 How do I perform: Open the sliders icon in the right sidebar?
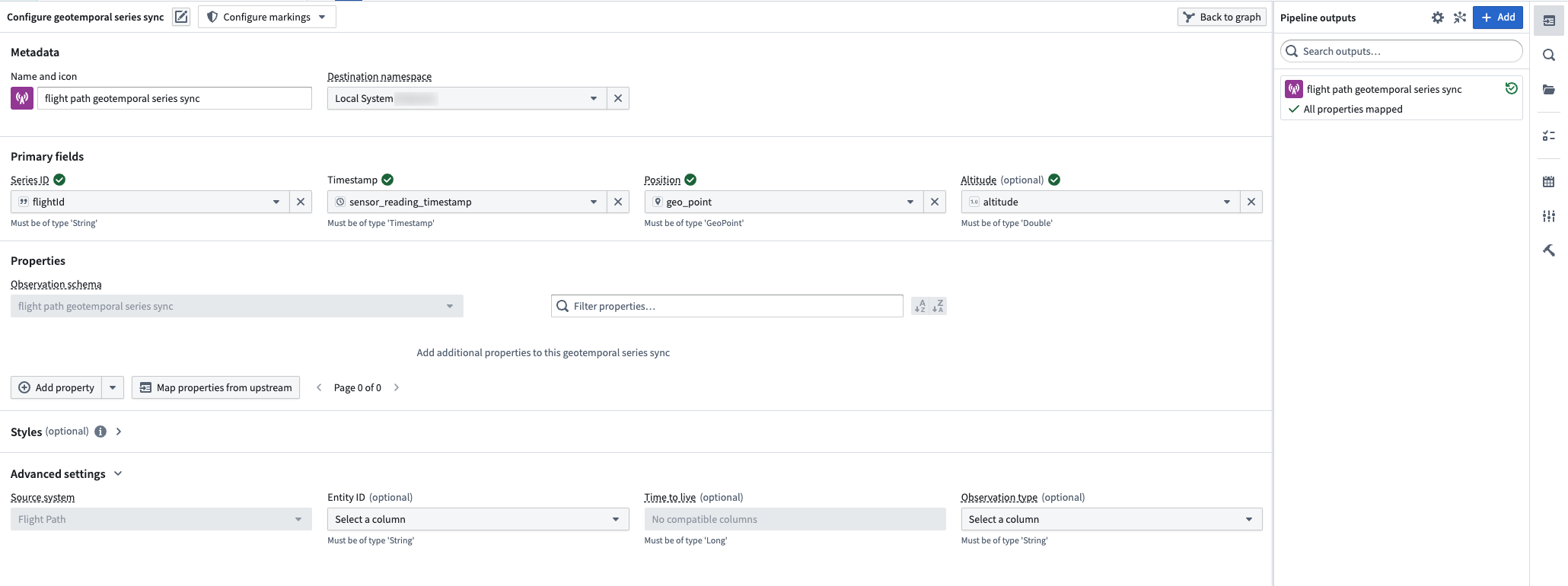1548,216
